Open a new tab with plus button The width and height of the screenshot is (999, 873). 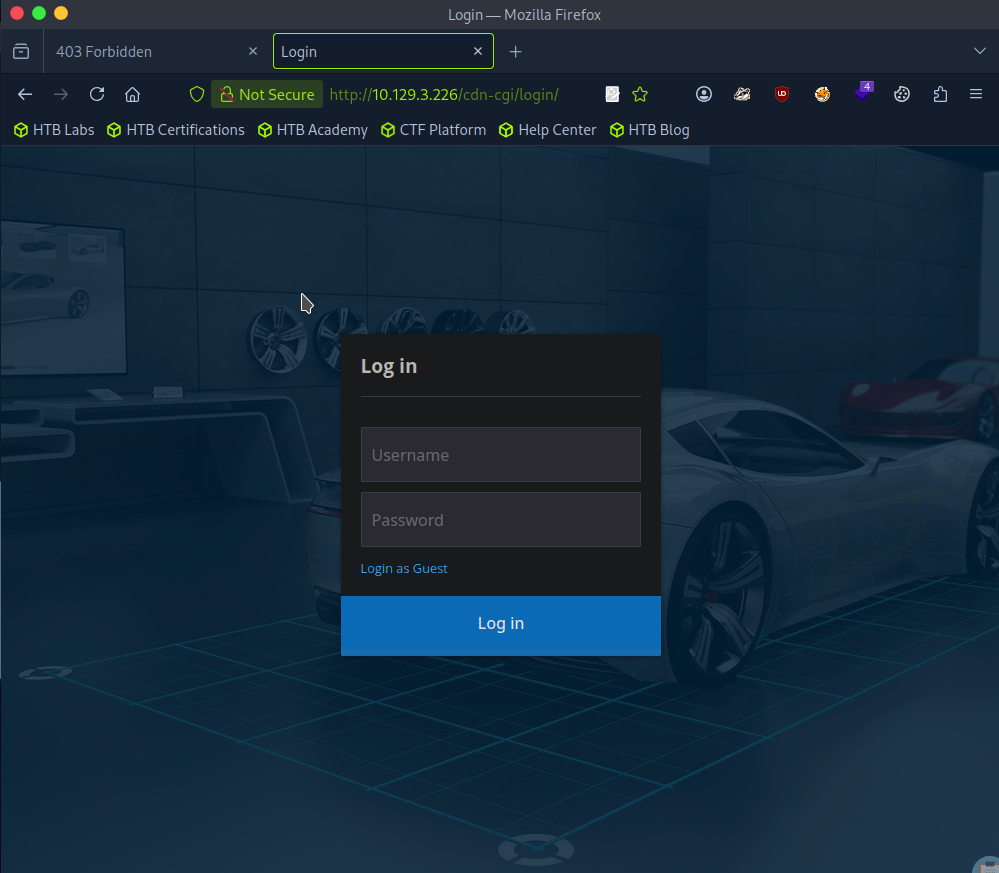tap(516, 51)
